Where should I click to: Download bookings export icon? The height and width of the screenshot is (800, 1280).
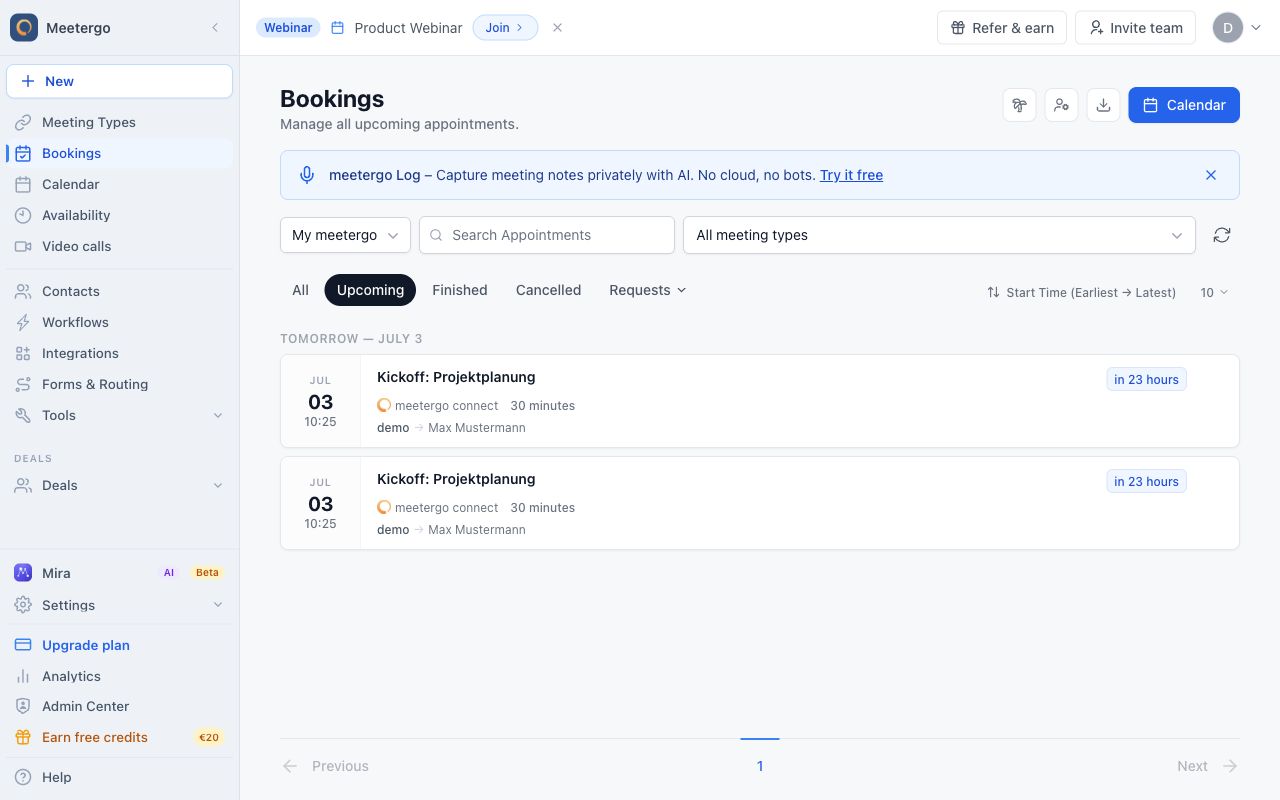point(1103,105)
